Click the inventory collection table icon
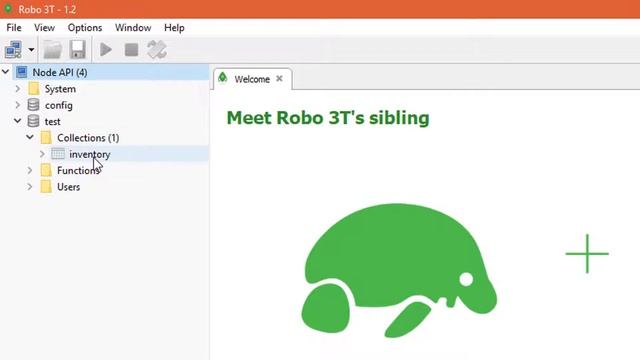 point(58,154)
